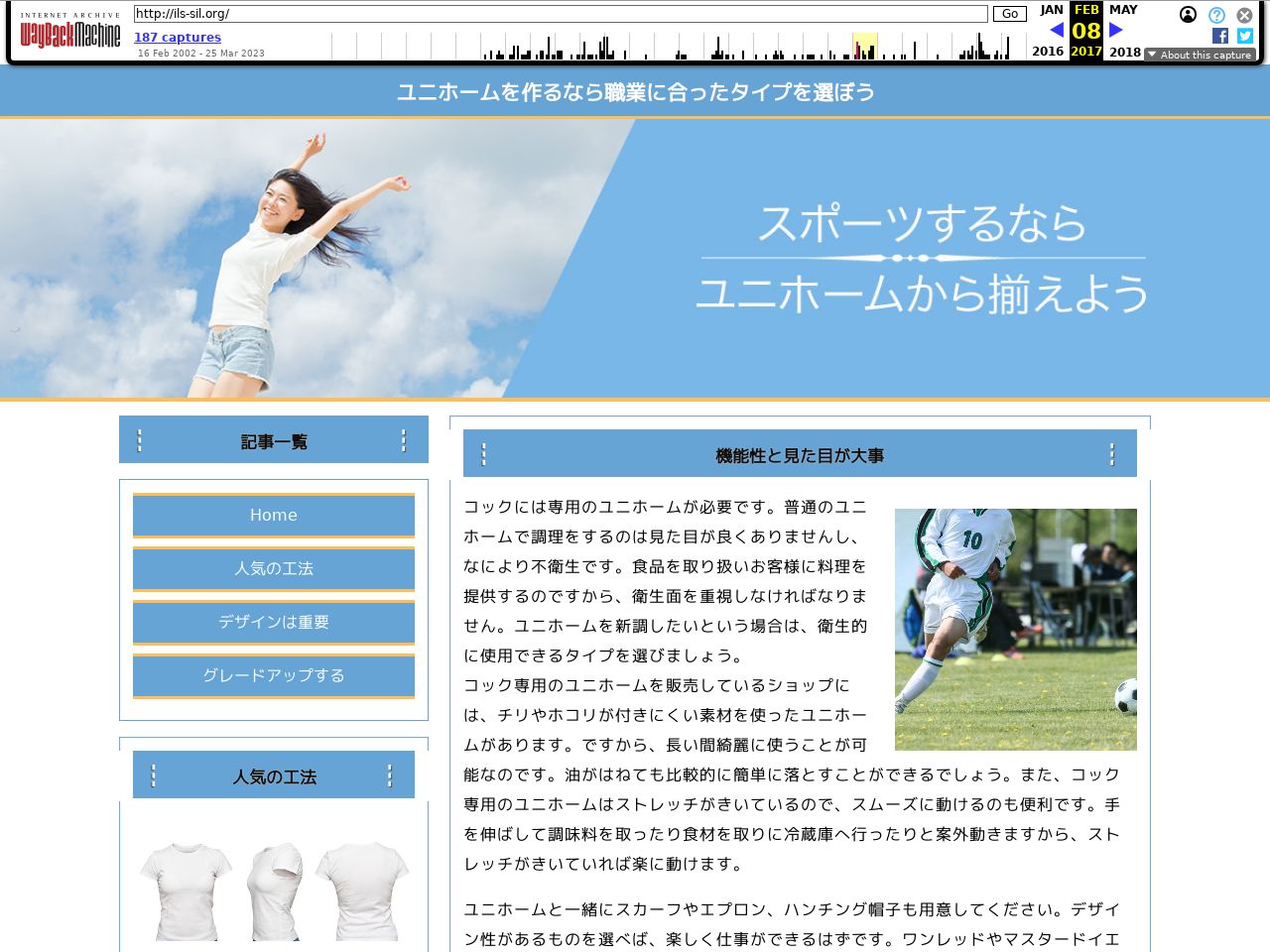The image size is (1270, 952).
Task: Open the 人気の工法 menu item
Action: pos(274,569)
